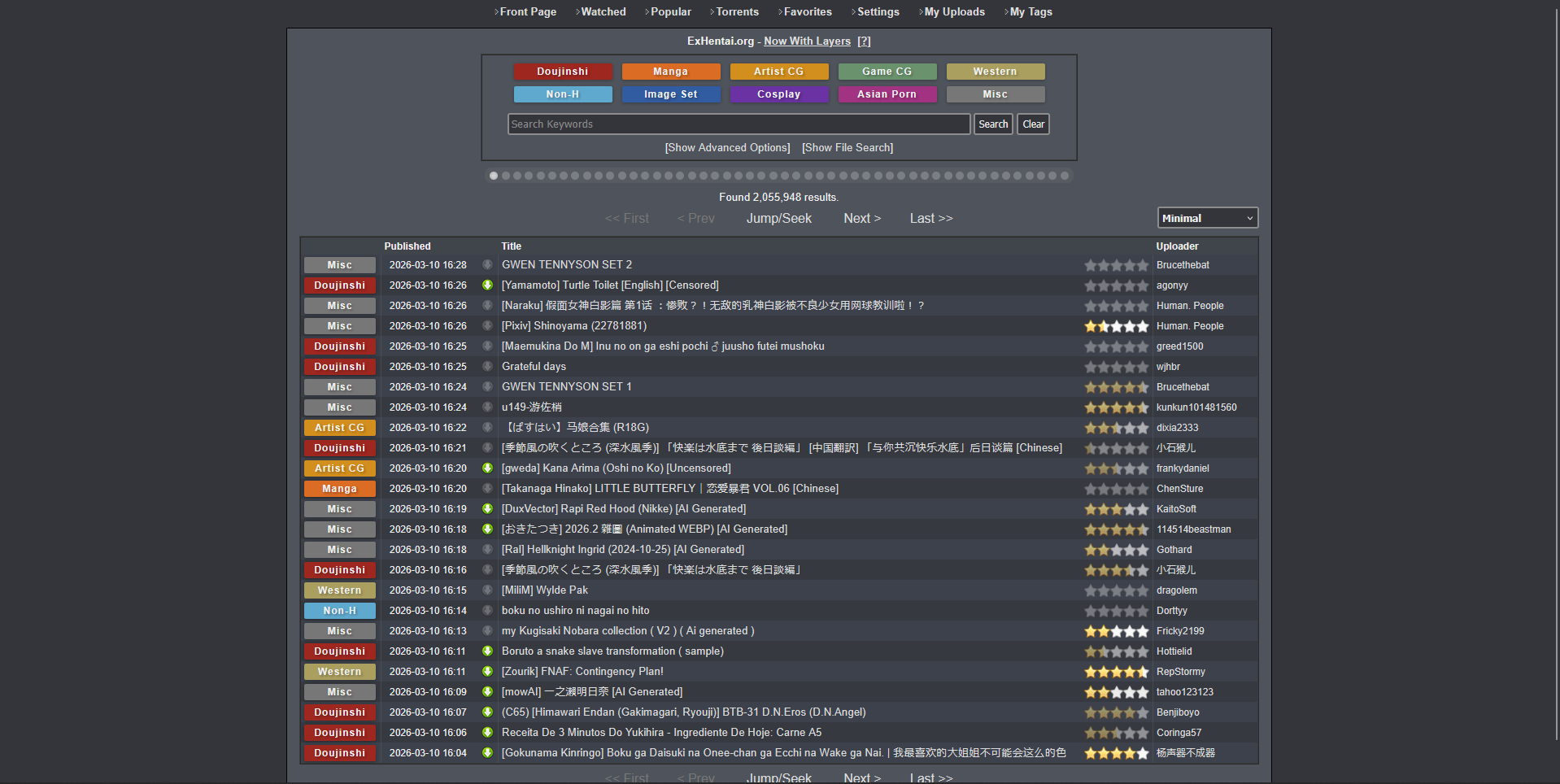Open the My Tags menu item

(1031, 12)
